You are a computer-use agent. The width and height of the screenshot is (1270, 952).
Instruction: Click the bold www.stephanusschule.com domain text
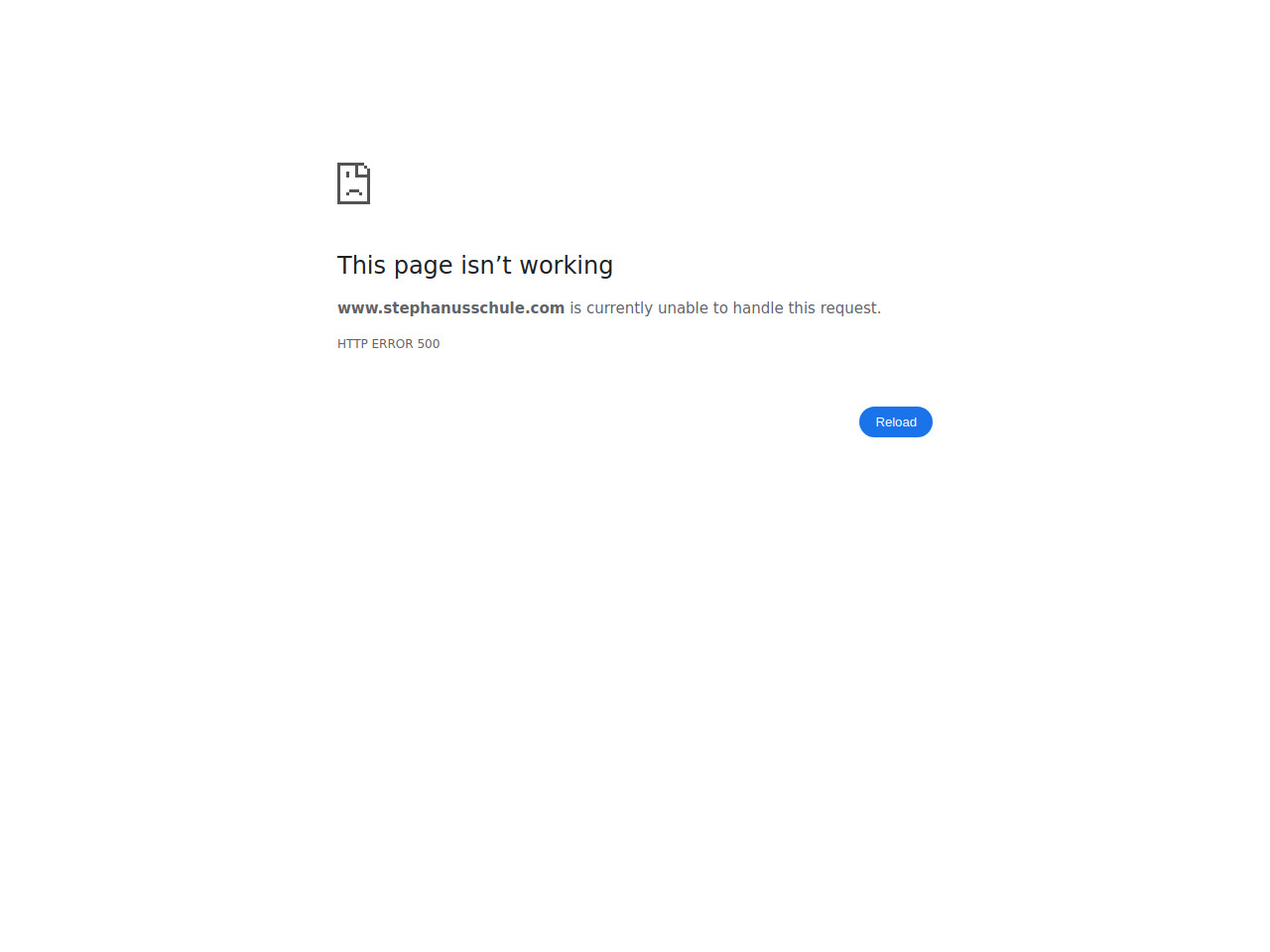pyautogui.click(x=450, y=308)
